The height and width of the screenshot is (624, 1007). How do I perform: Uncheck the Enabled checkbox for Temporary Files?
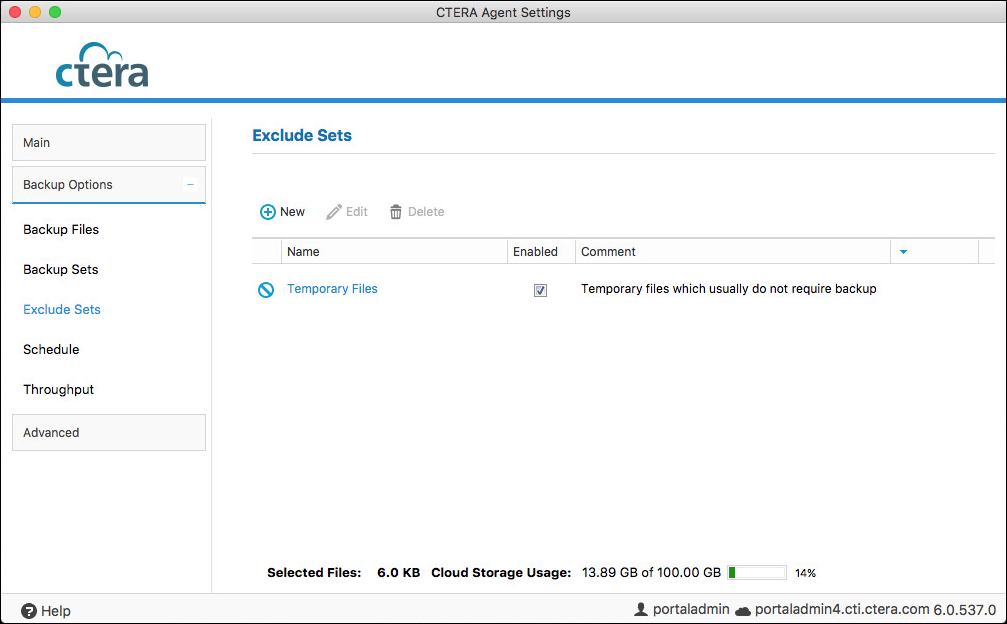pos(541,290)
